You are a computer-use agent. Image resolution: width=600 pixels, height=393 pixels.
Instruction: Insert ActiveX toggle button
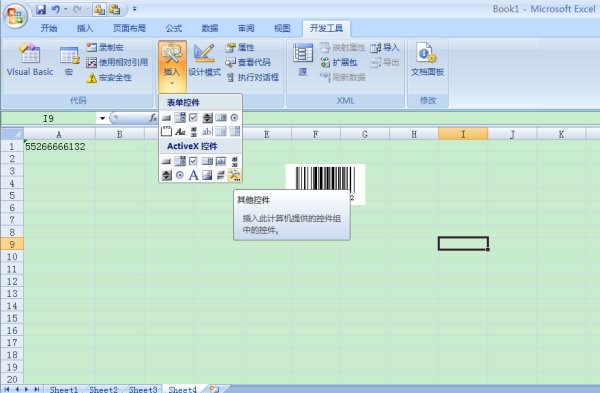[221, 175]
